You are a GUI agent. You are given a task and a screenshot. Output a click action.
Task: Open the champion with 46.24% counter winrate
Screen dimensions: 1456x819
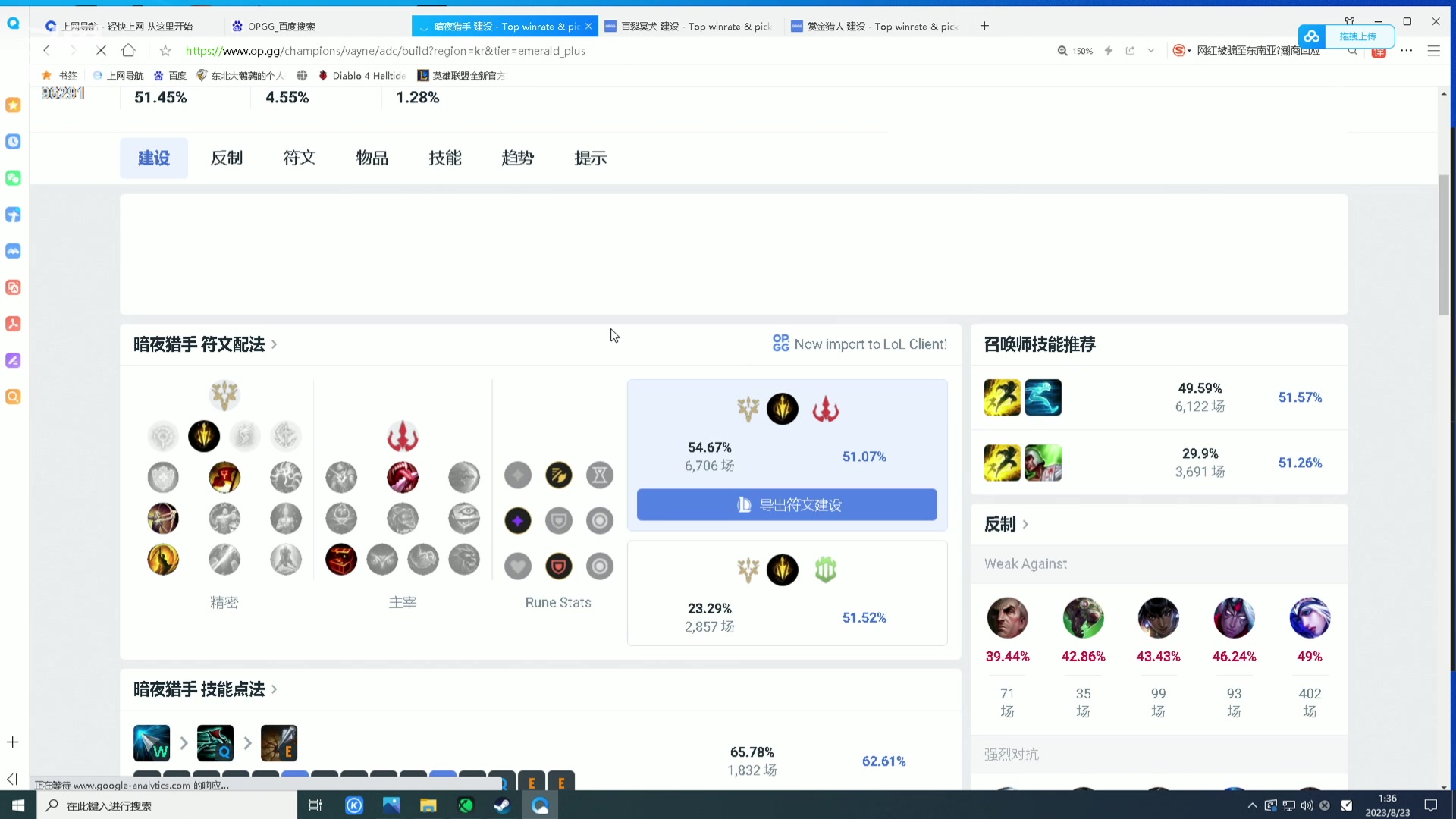(x=1234, y=617)
